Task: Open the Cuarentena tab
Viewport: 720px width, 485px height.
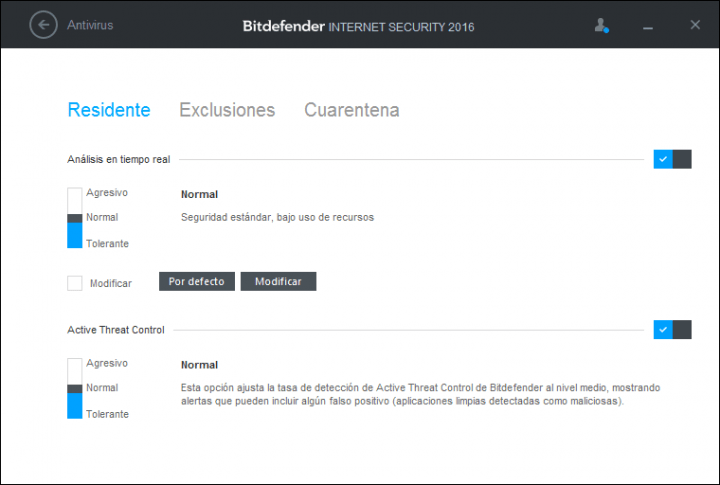Action: (352, 110)
